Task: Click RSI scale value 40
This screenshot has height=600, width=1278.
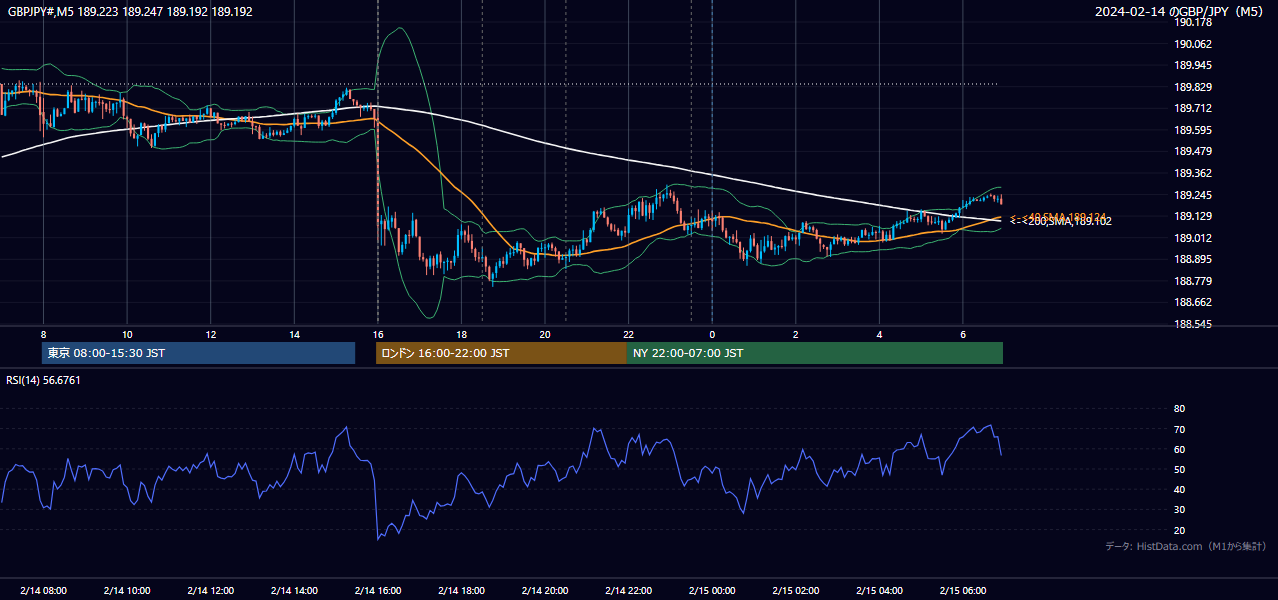Action: 1179,489
